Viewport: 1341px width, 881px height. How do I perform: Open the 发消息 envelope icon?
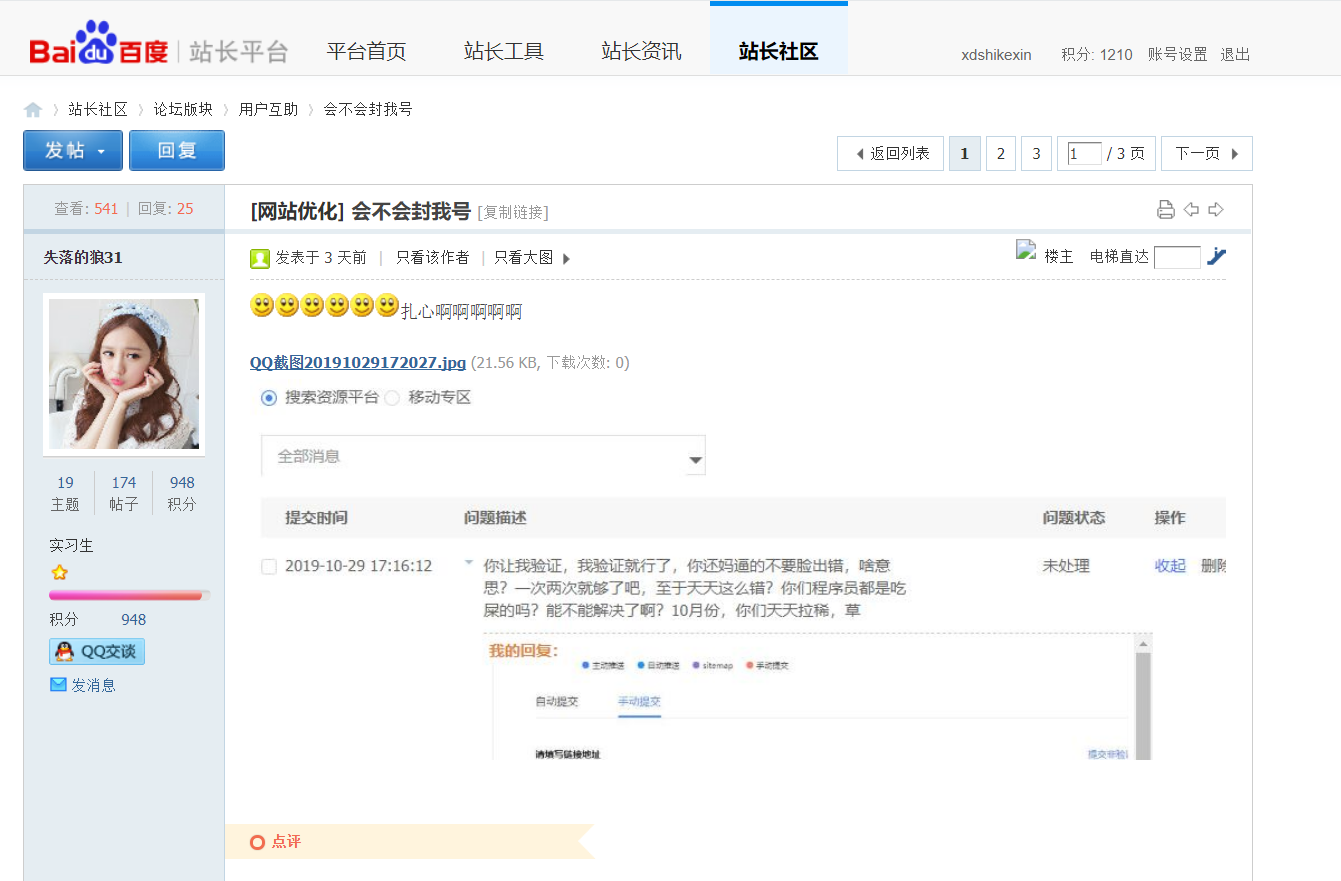(x=57, y=683)
